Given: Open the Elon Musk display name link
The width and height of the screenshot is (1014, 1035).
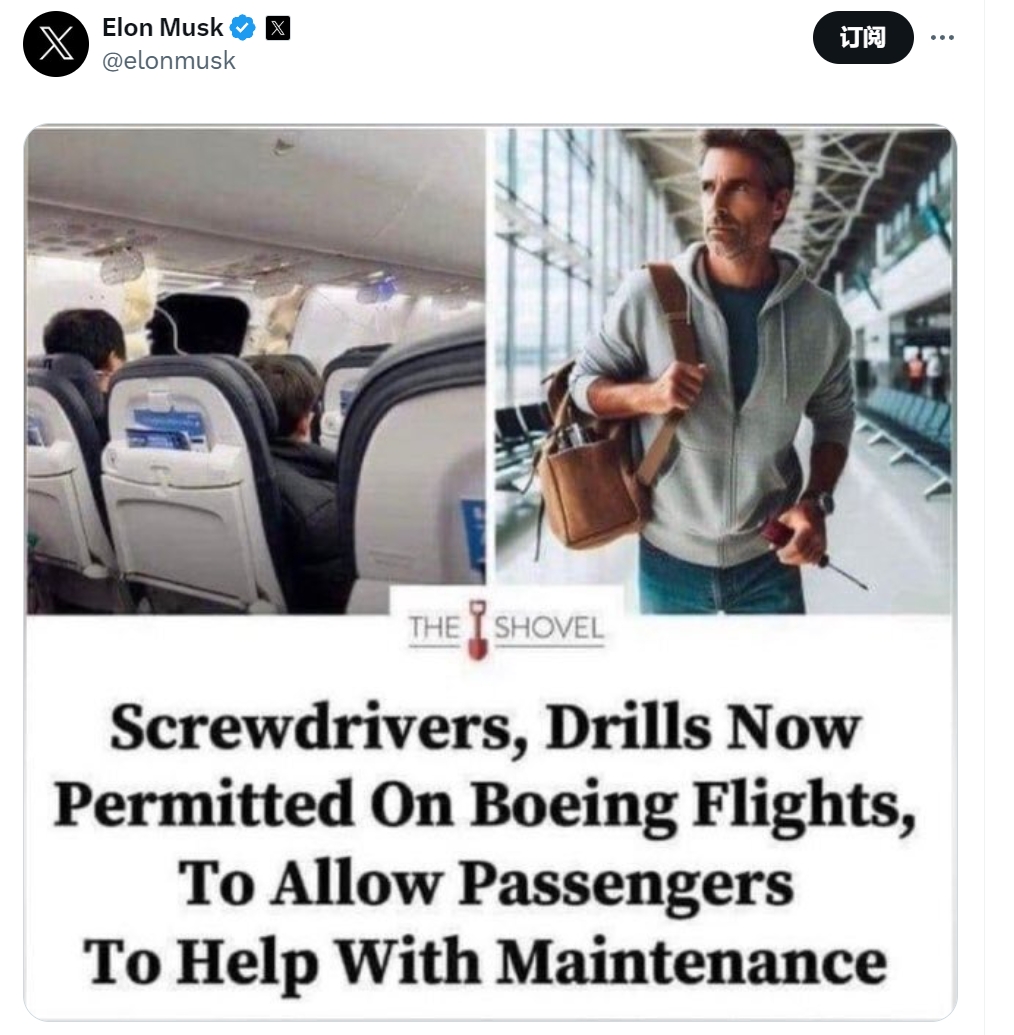Looking at the screenshot, I should point(162,28).
